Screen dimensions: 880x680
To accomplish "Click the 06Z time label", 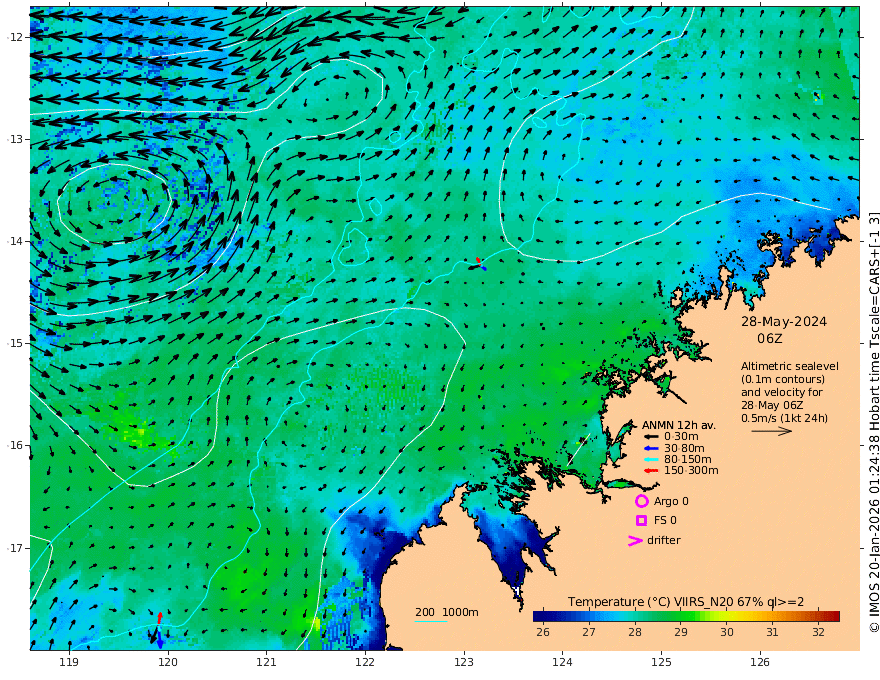I will [x=769, y=339].
